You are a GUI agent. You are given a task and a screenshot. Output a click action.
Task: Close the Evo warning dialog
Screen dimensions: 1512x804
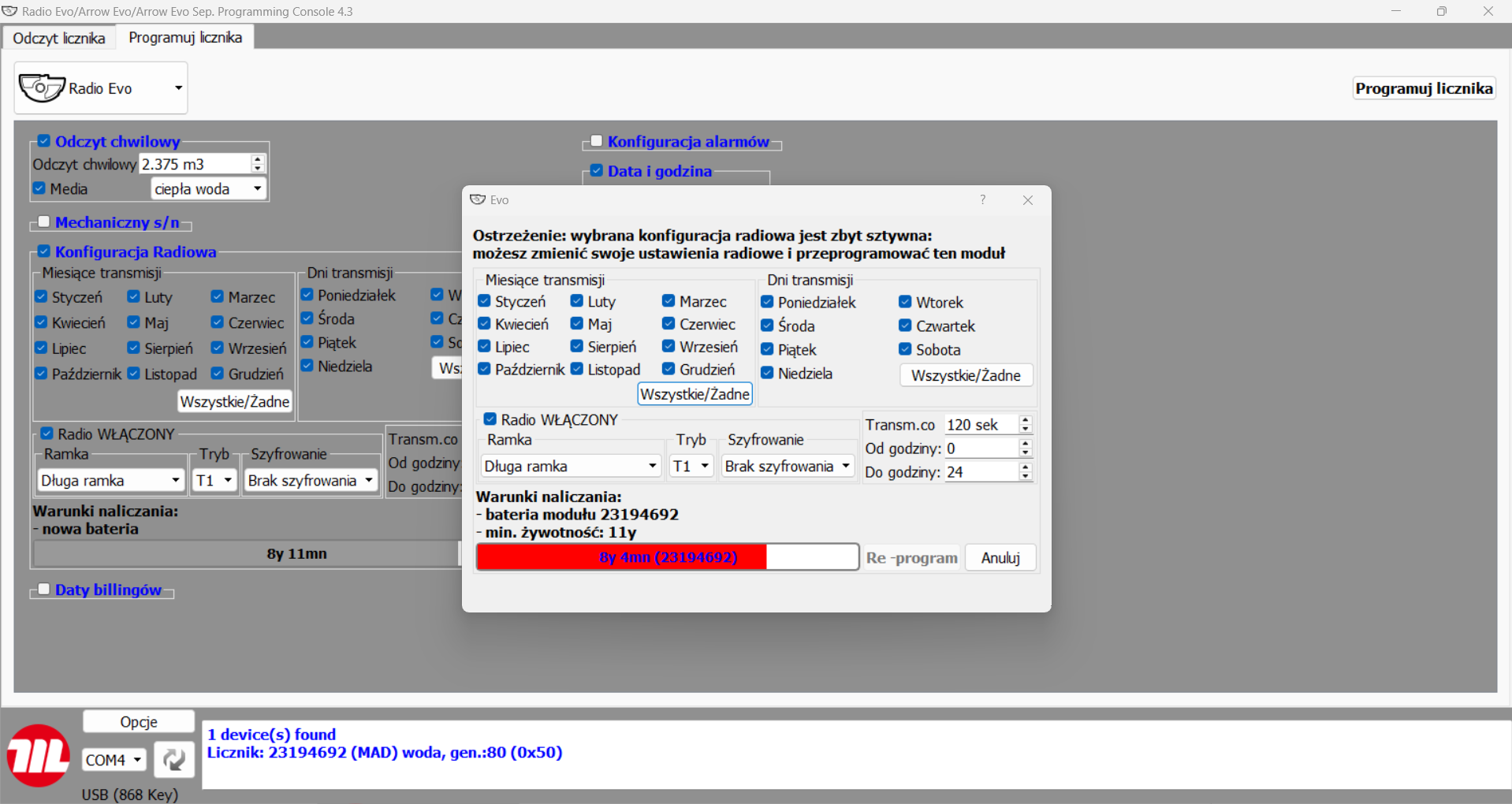pos(1027,200)
